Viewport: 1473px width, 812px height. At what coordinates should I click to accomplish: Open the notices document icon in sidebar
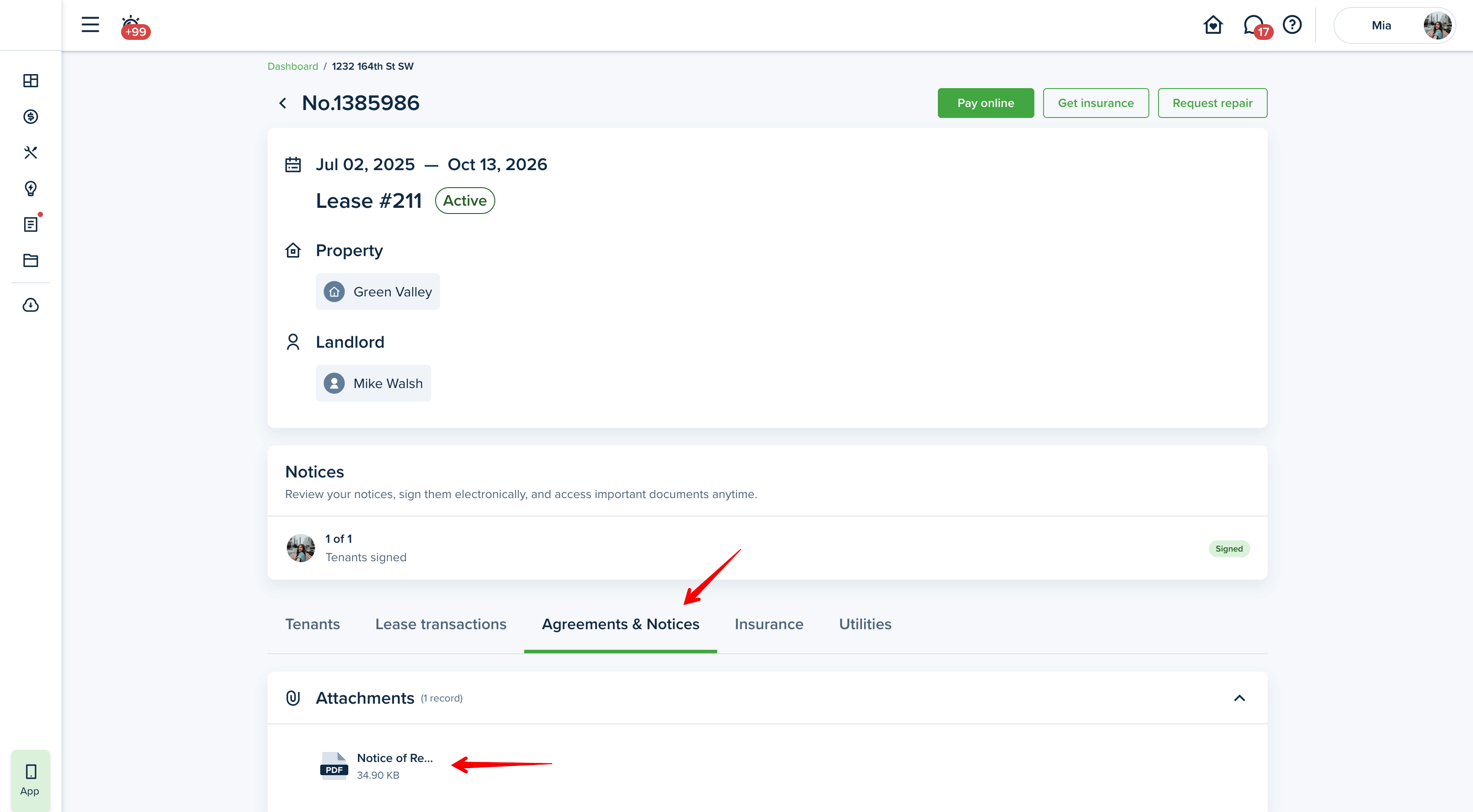coord(31,224)
